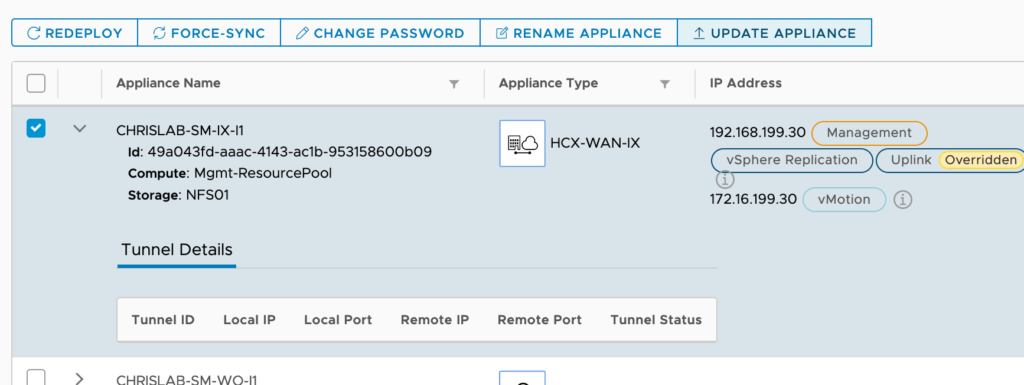Screen dimensions: 1024x385
Task: Toggle the select-all header checkbox
Action: tap(36, 84)
